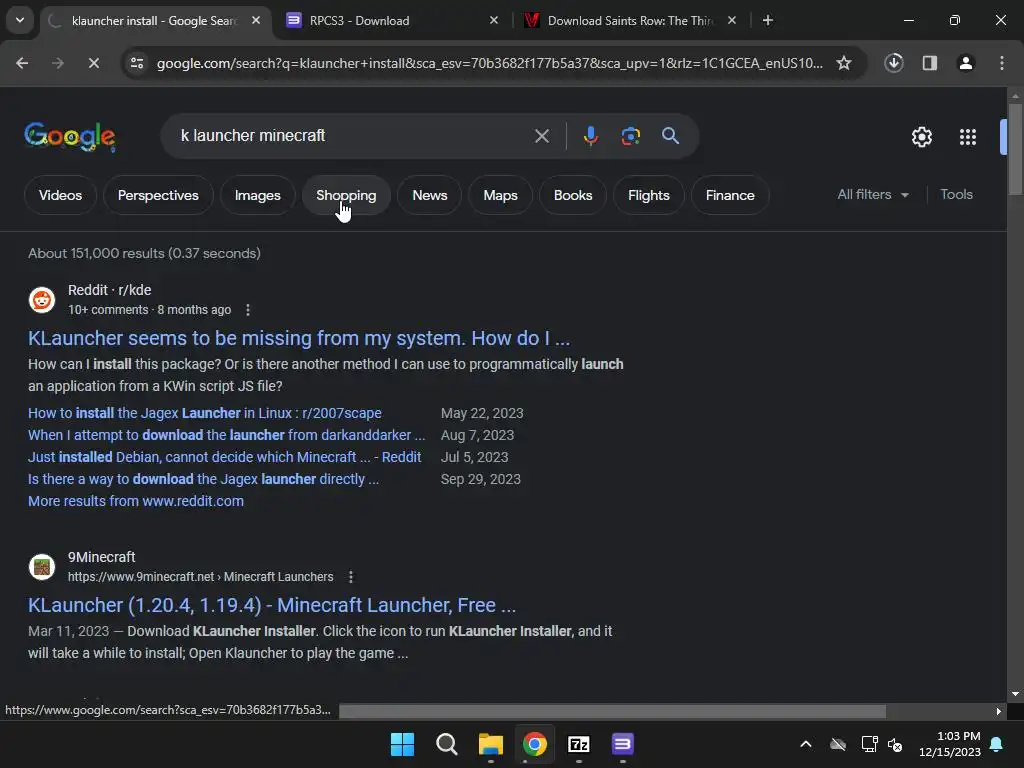Open Google quick settings gear
This screenshot has width=1024, height=768.
pyautogui.click(x=922, y=137)
